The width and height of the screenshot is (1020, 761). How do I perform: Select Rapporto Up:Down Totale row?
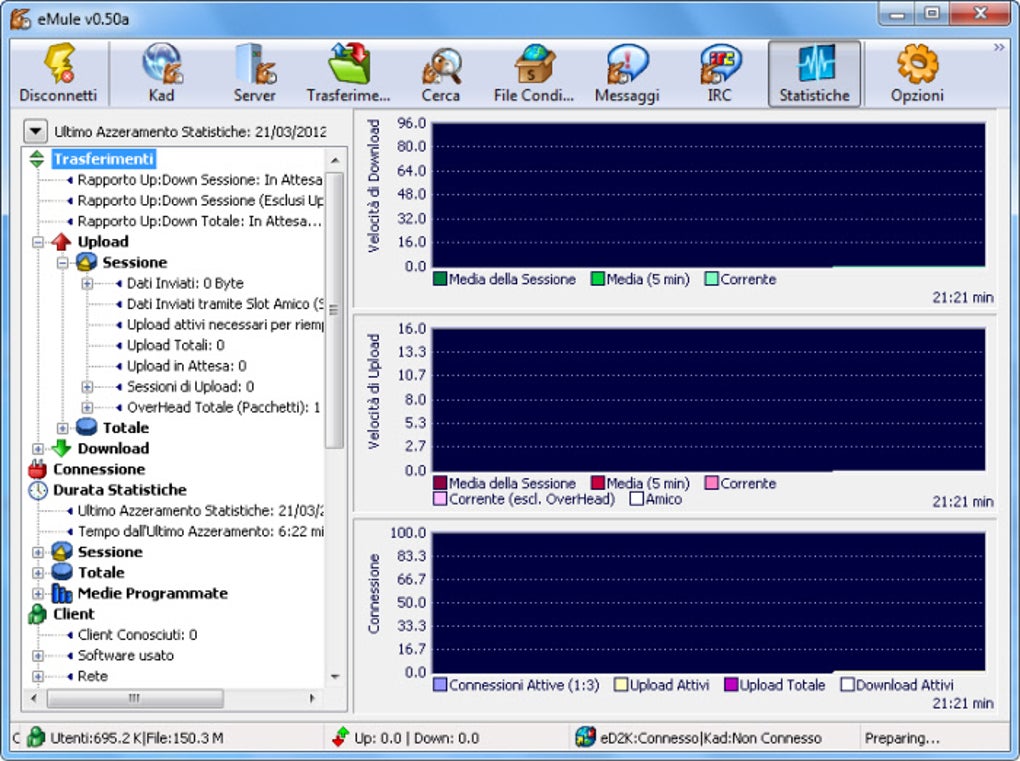pos(199,221)
